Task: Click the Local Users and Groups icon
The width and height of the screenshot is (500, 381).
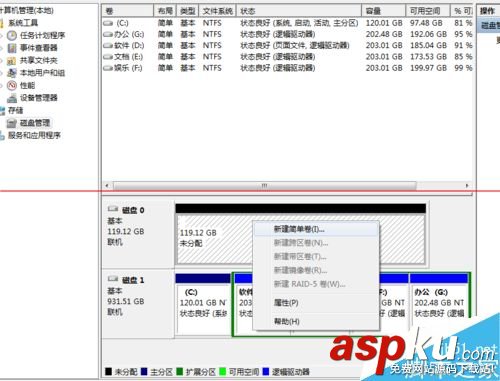Action: pyautogui.click(x=12, y=73)
